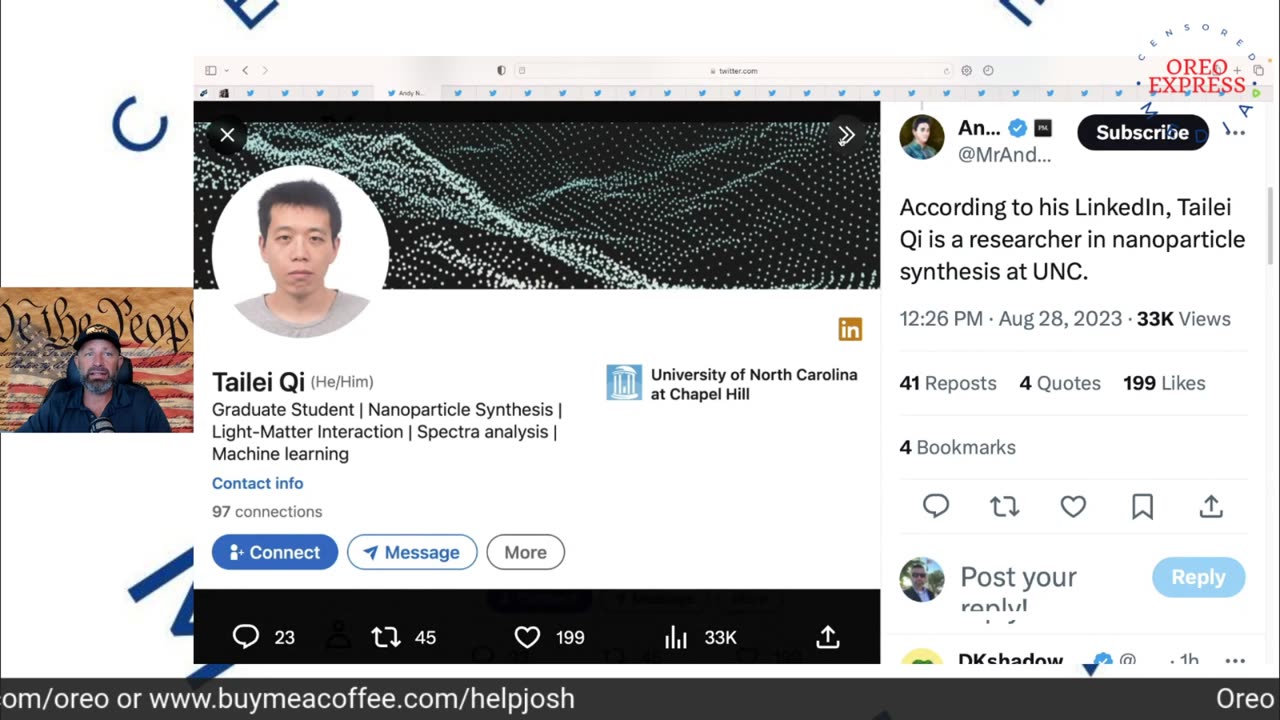Bookmark the tweet via bookmark icon
Viewport: 1280px width, 720px height.
1142,507
